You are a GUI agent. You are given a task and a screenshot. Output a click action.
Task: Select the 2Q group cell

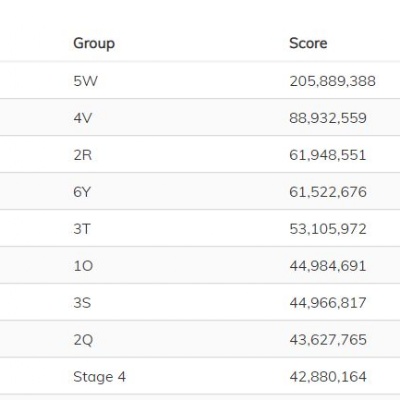coord(83,340)
